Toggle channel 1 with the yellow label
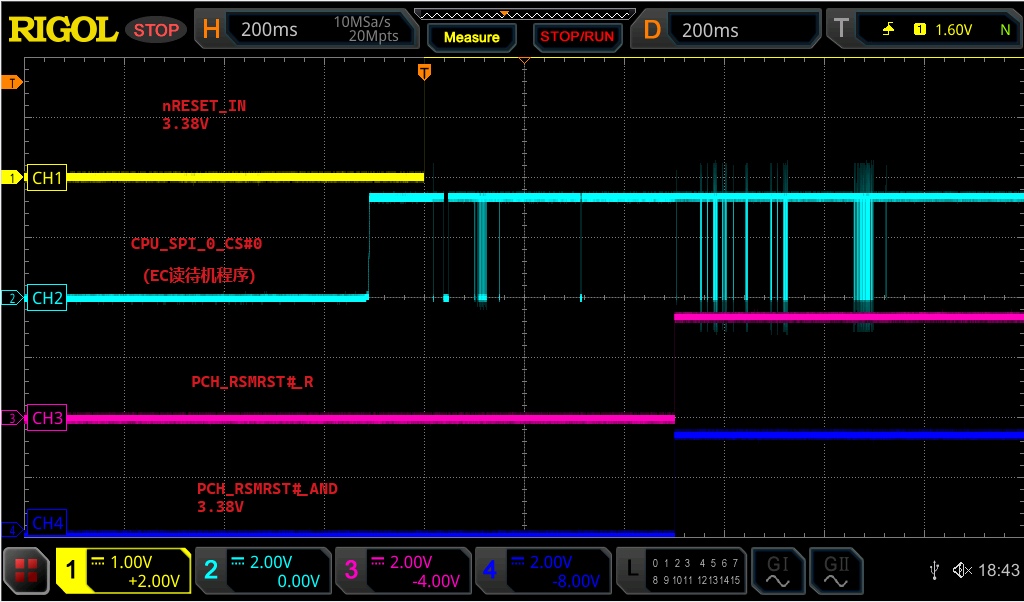The image size is (1024, 602). [123, 571]
